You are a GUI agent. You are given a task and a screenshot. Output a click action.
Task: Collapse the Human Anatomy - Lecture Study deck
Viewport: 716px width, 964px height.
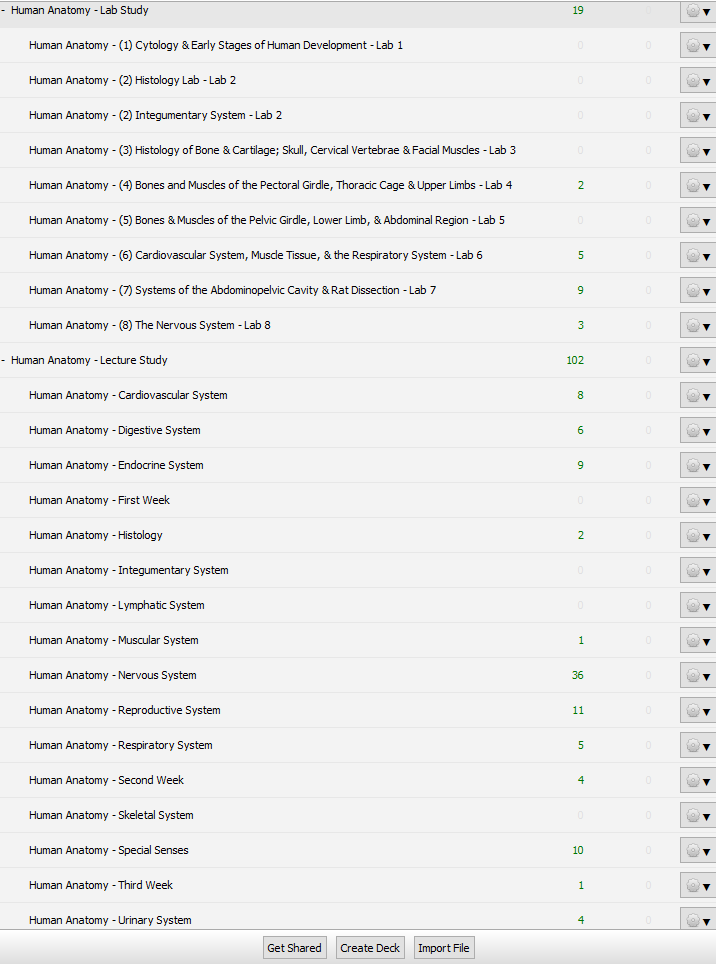coord(4,360)
